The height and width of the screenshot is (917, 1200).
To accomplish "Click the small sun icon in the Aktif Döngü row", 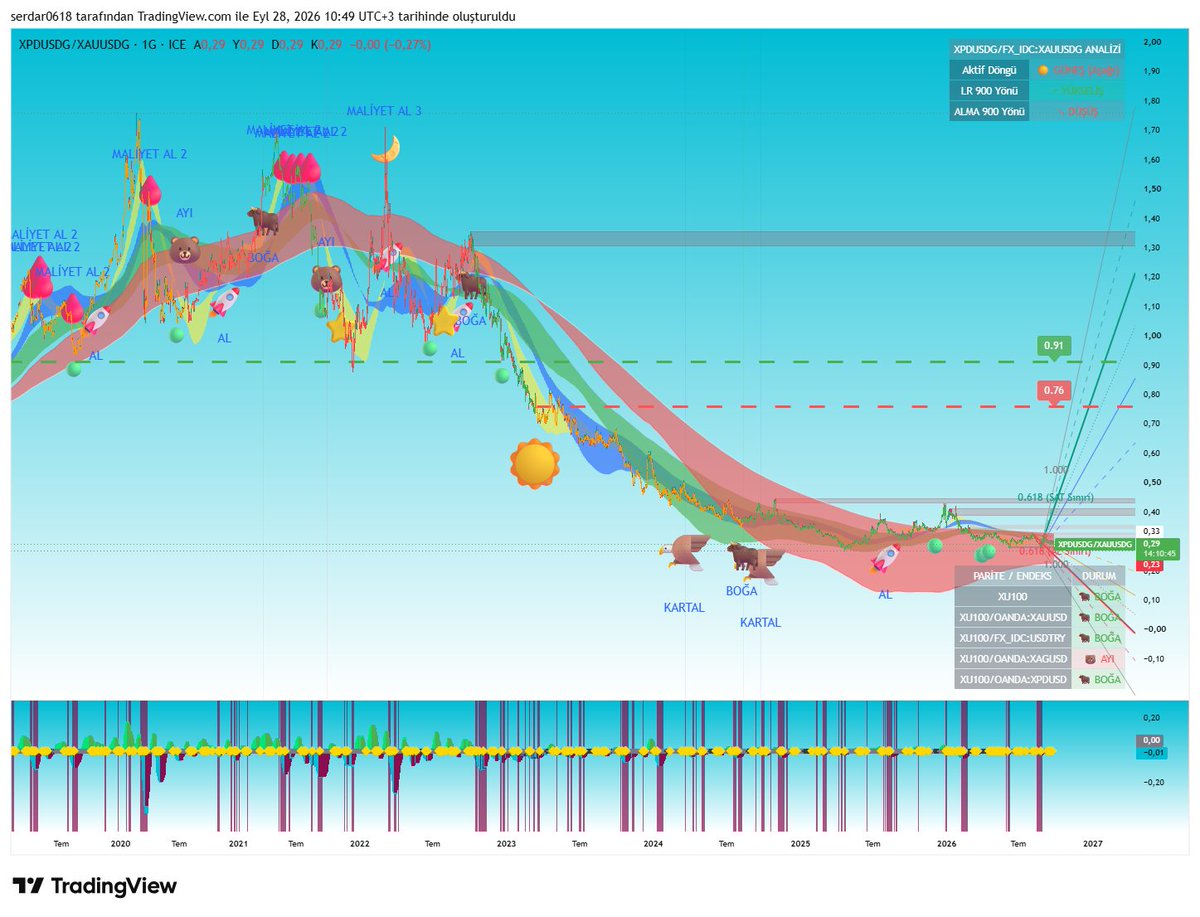I will tap(1043, 70).
